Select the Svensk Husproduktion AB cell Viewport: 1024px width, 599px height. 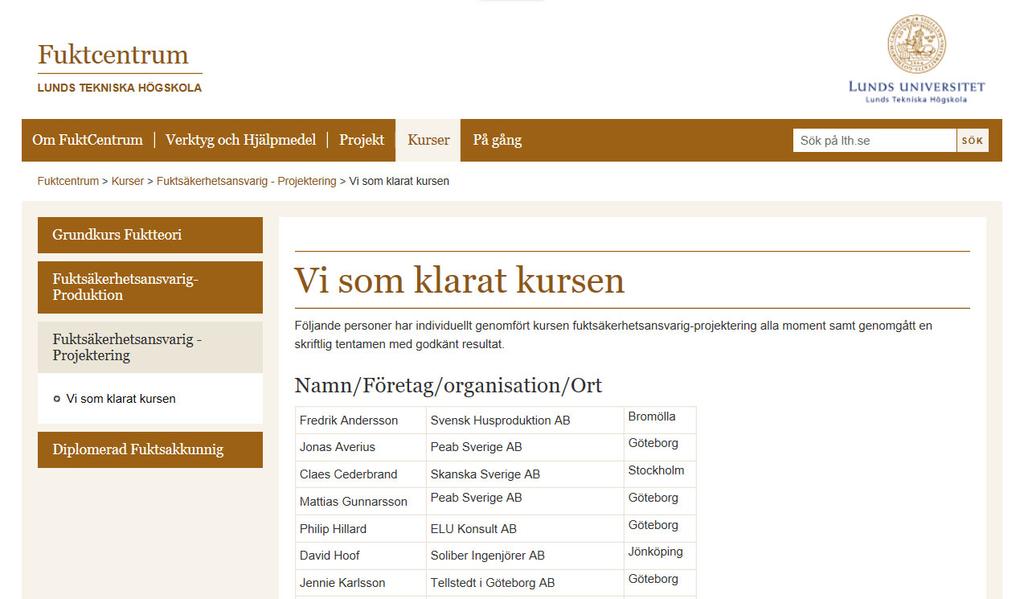(524, 420)
